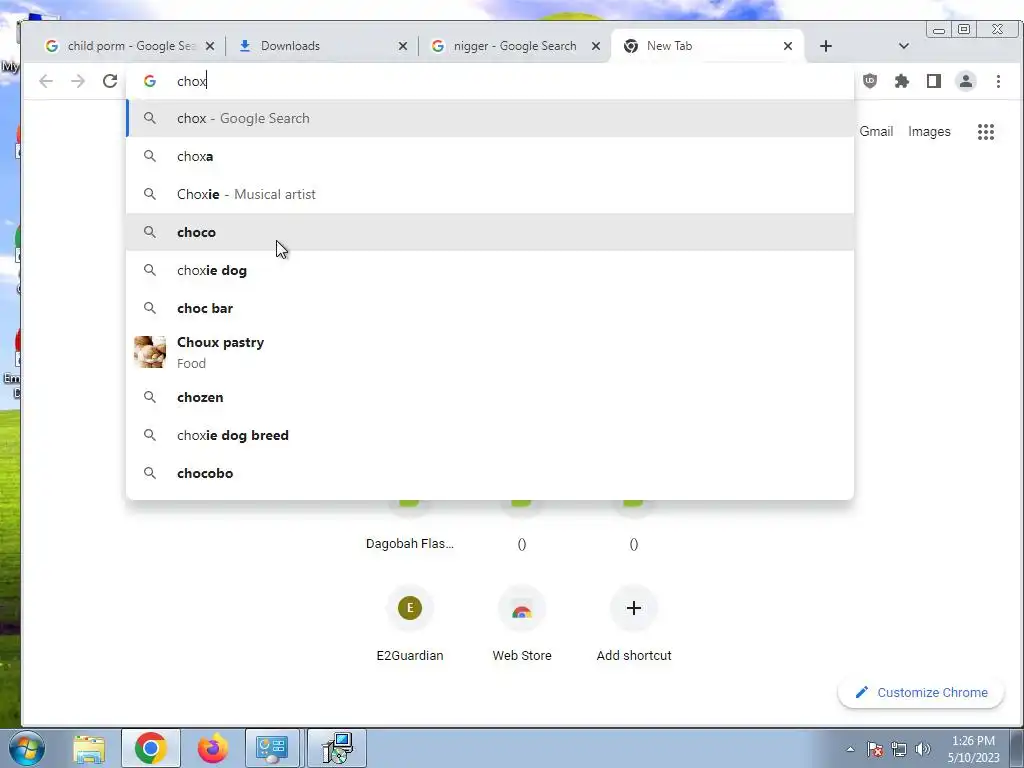Viewport: 1024px width, 768px height.
Task: Click the address bar containing chox
Action: (490, 81)
